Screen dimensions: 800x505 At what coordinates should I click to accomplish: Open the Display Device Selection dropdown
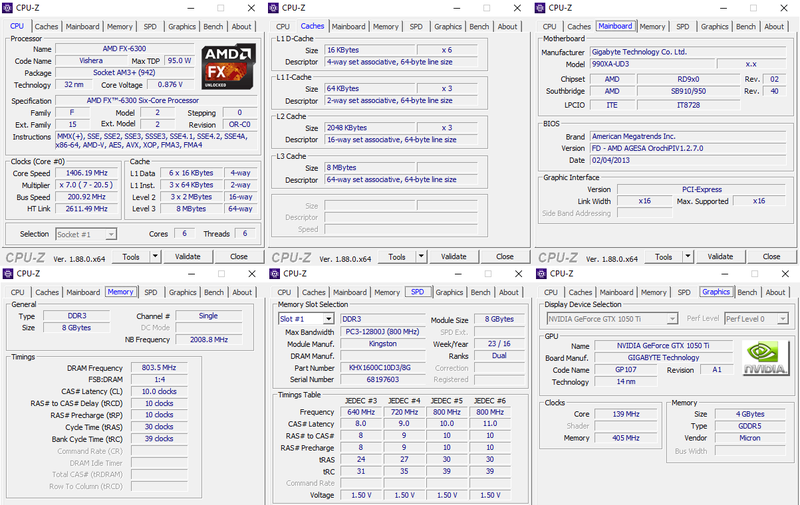(x=609, y=319)
